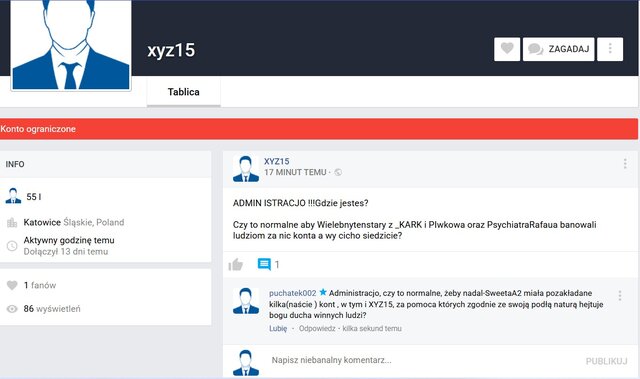The image size is (640, 379).
Task: Click the heart favorite button in header
Action: coord(507,49)
